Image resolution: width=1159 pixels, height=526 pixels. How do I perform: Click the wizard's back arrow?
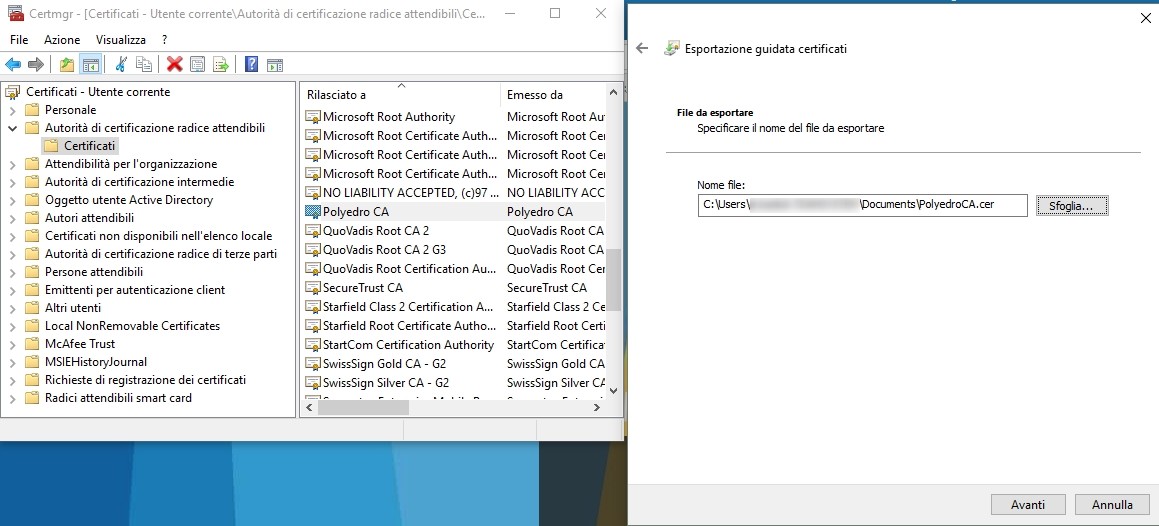point(642,48)
